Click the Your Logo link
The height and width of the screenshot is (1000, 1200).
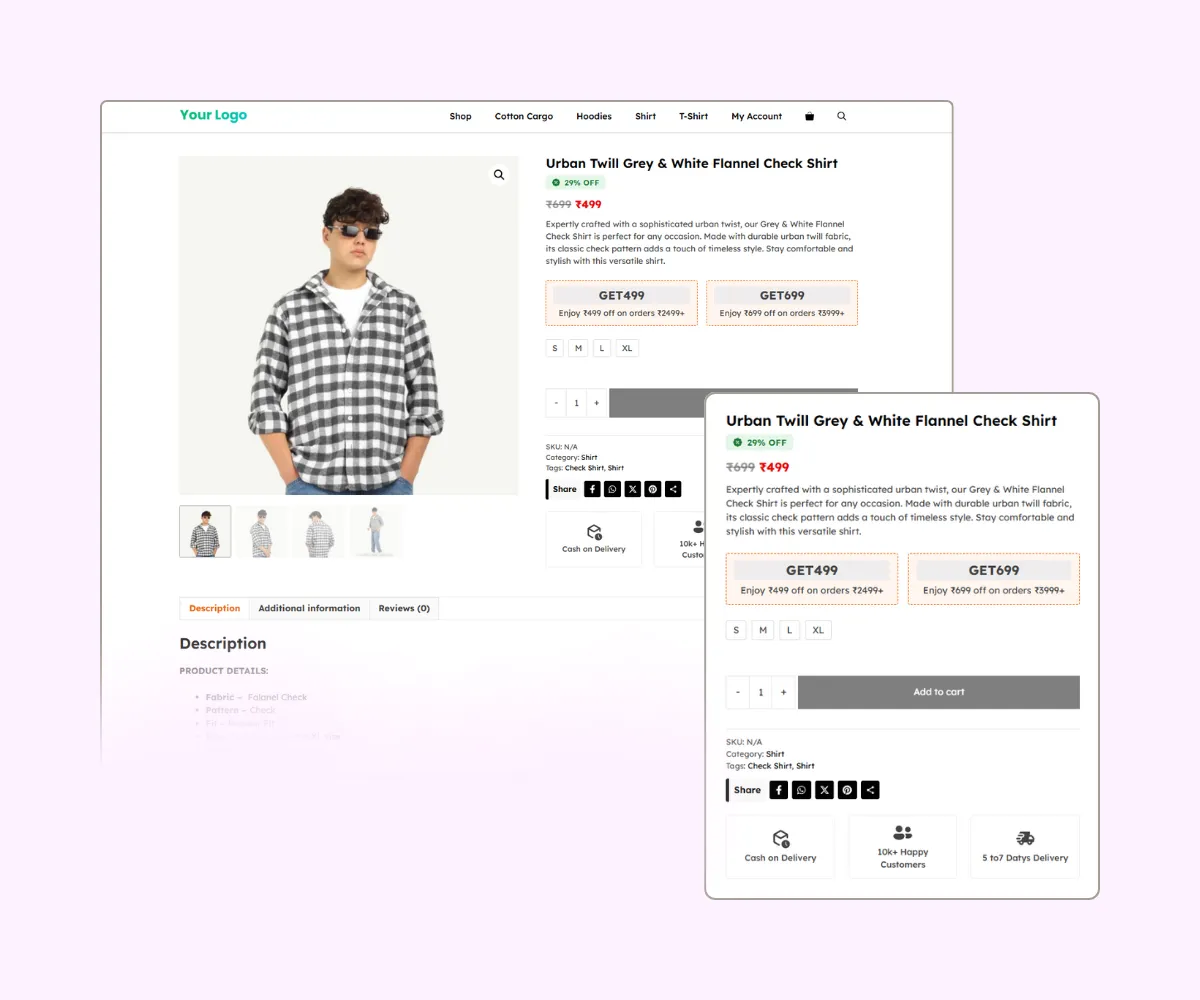click(x=213, y=115)
